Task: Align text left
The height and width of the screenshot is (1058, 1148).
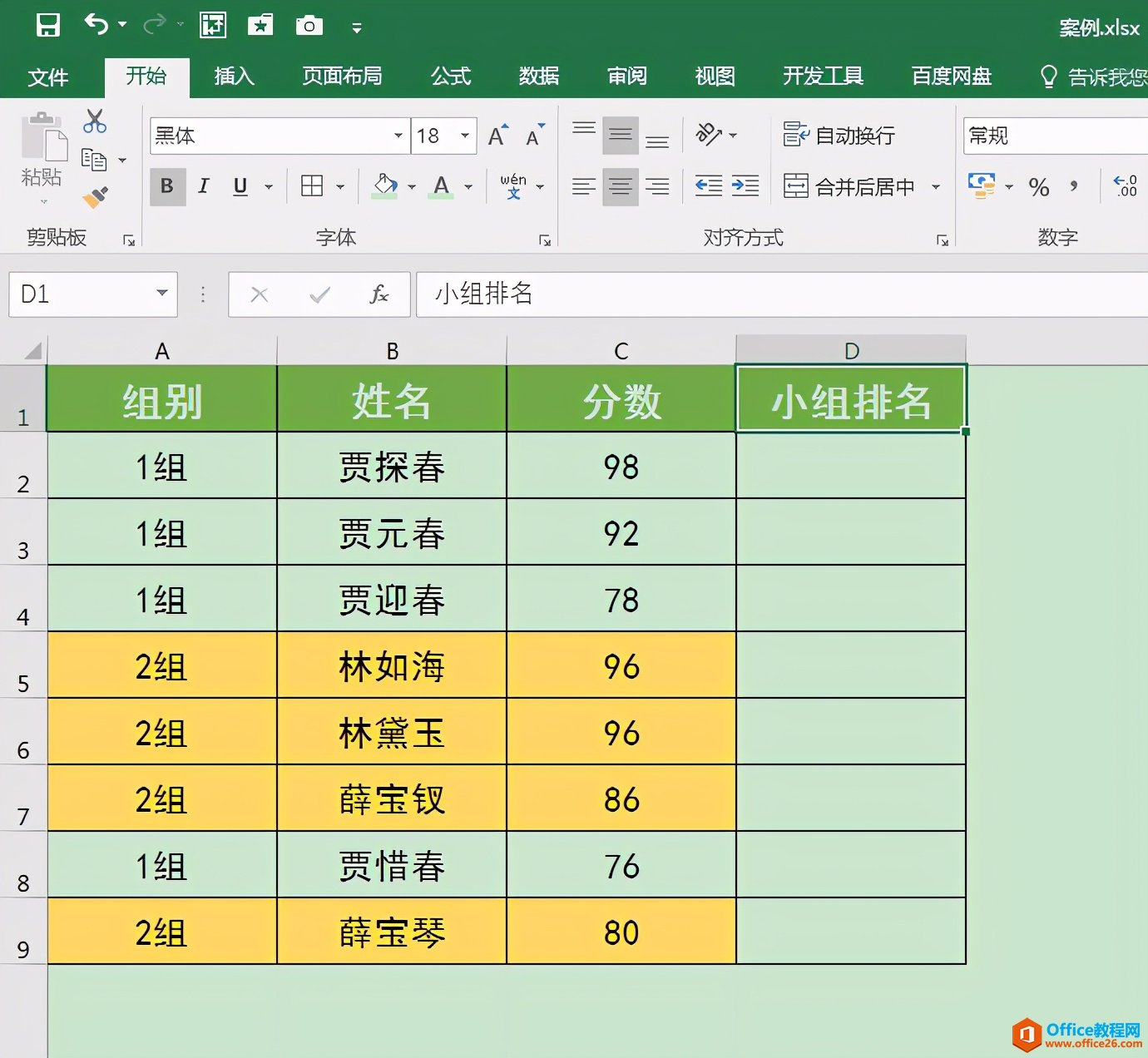Action: point(584,186)
